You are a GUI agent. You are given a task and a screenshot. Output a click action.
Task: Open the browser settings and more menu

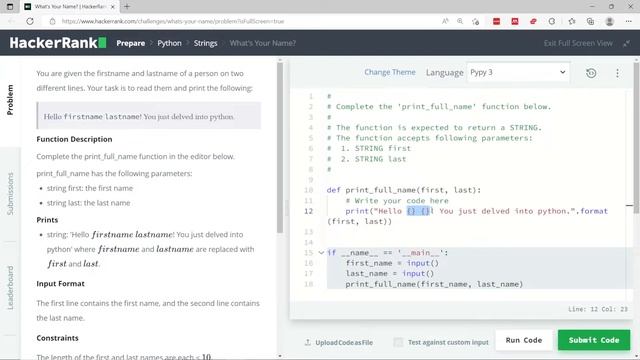pyautogui.click(x=628, y=21)
